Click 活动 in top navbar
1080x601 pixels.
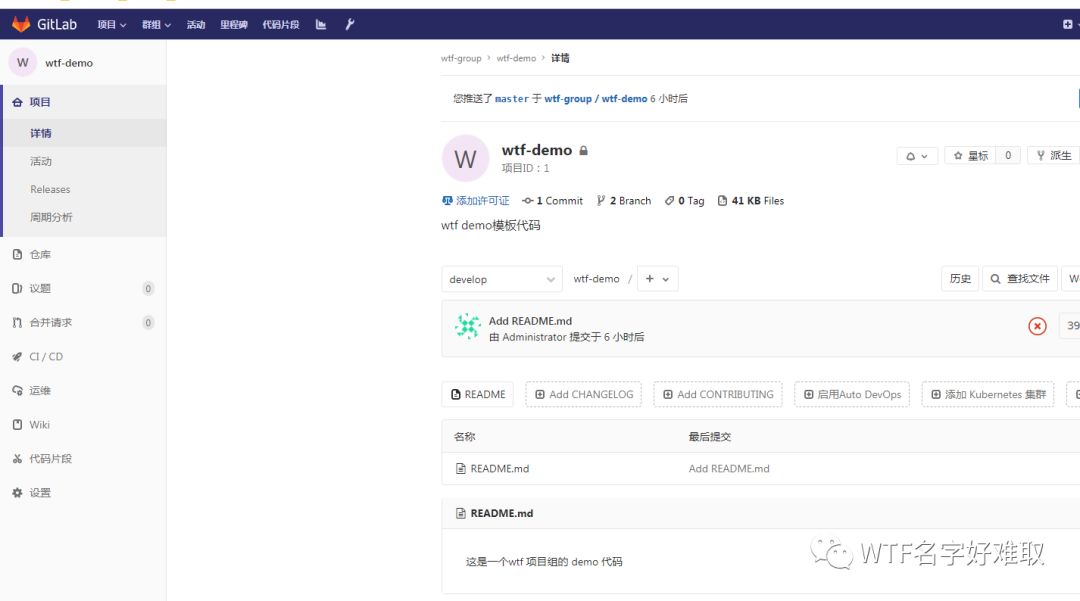point(196,25)
